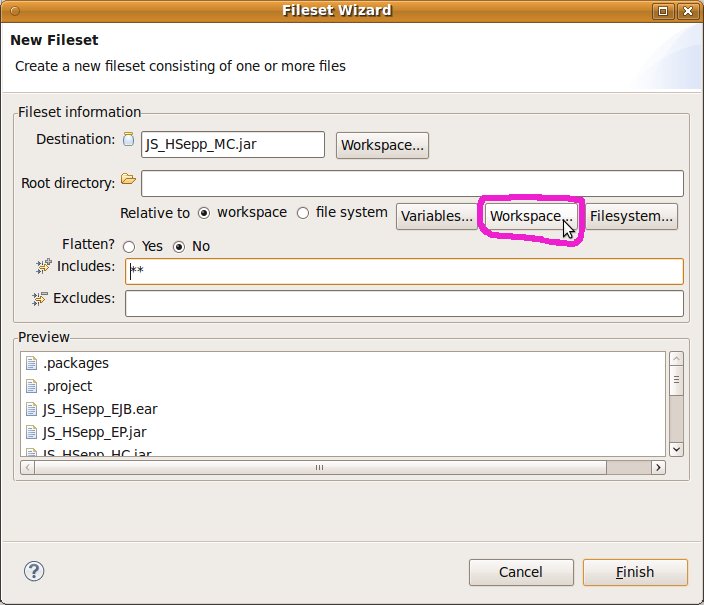Browse with the Filesystem... button
The height and width of the screenshot is (605, 704).
pos(632,216)
